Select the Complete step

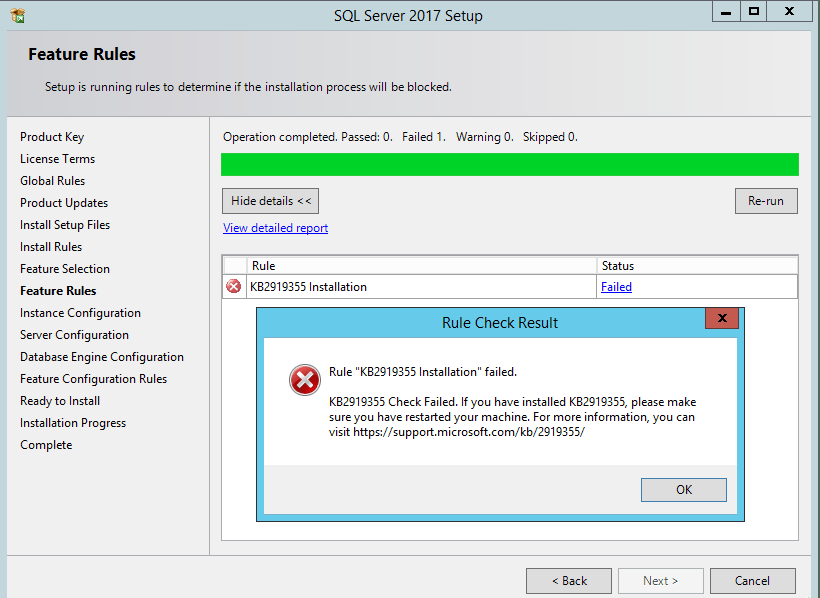46,445
